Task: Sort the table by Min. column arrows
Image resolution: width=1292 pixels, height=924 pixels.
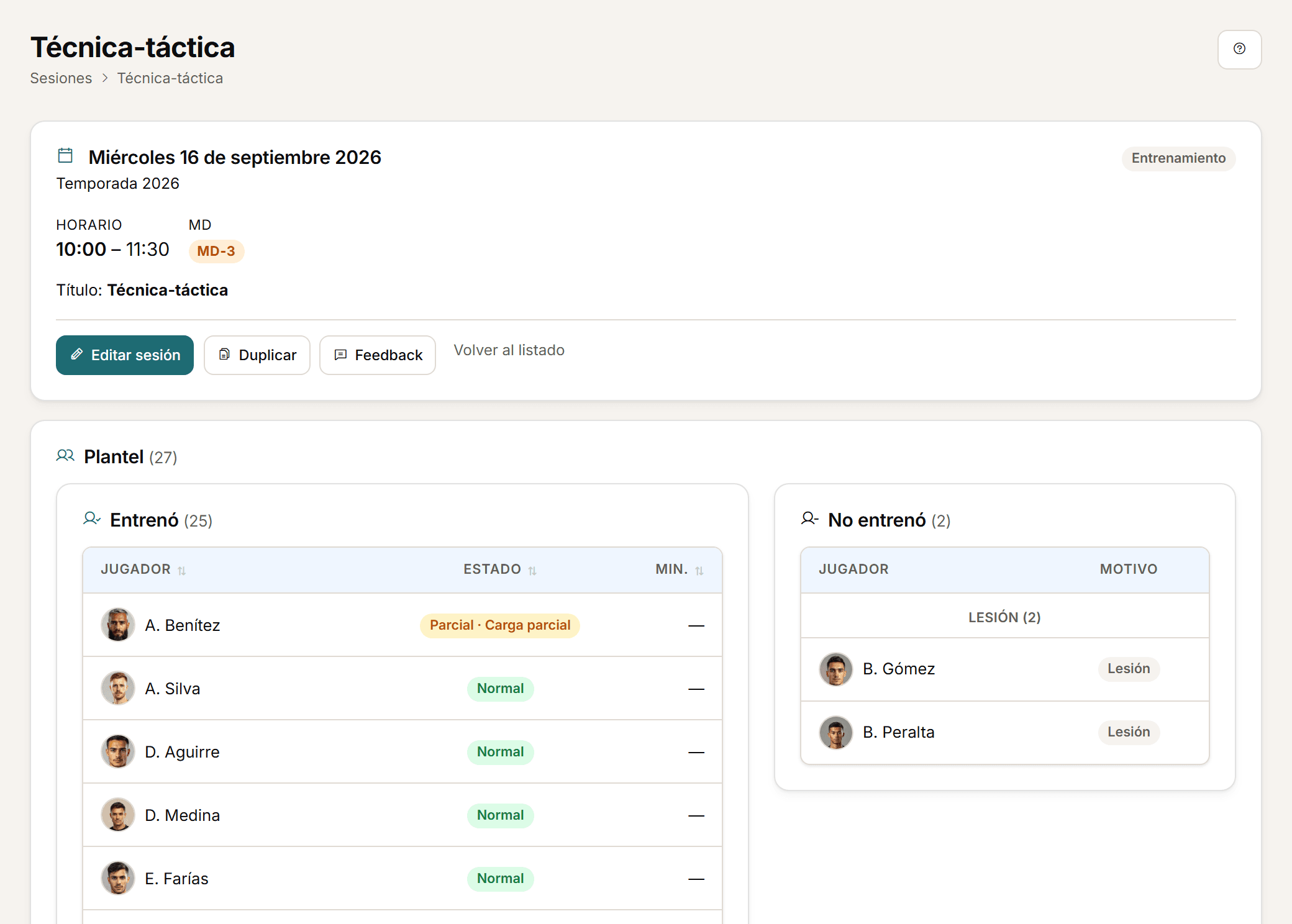Action: (699, 571)
